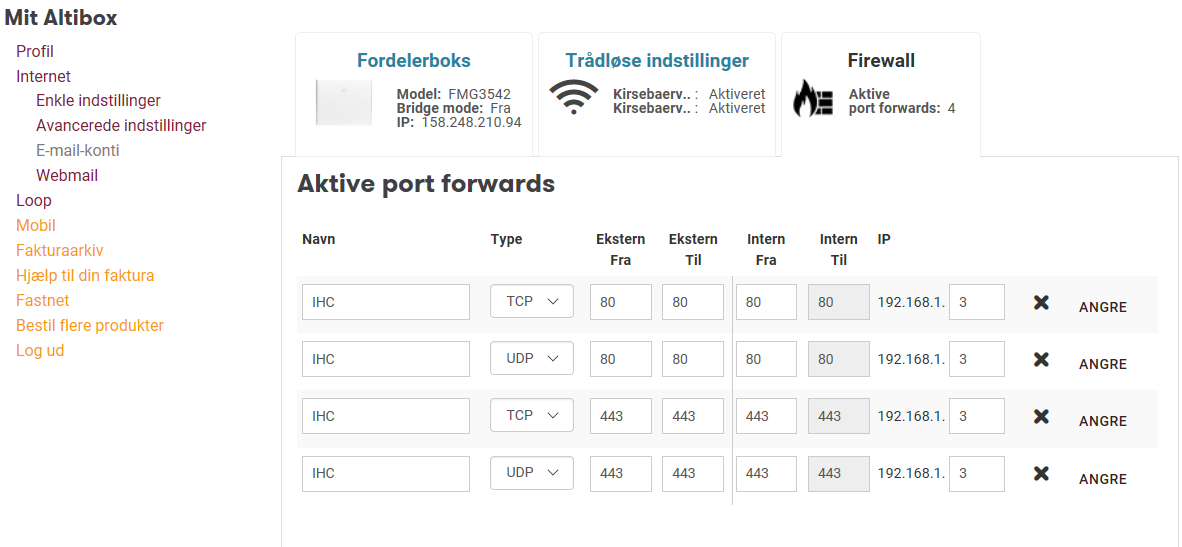Viewport: 1182px width, 547px height.
Task: Click the Navn field of the first row
Action: pyautogui.click(x=386, y=302)
